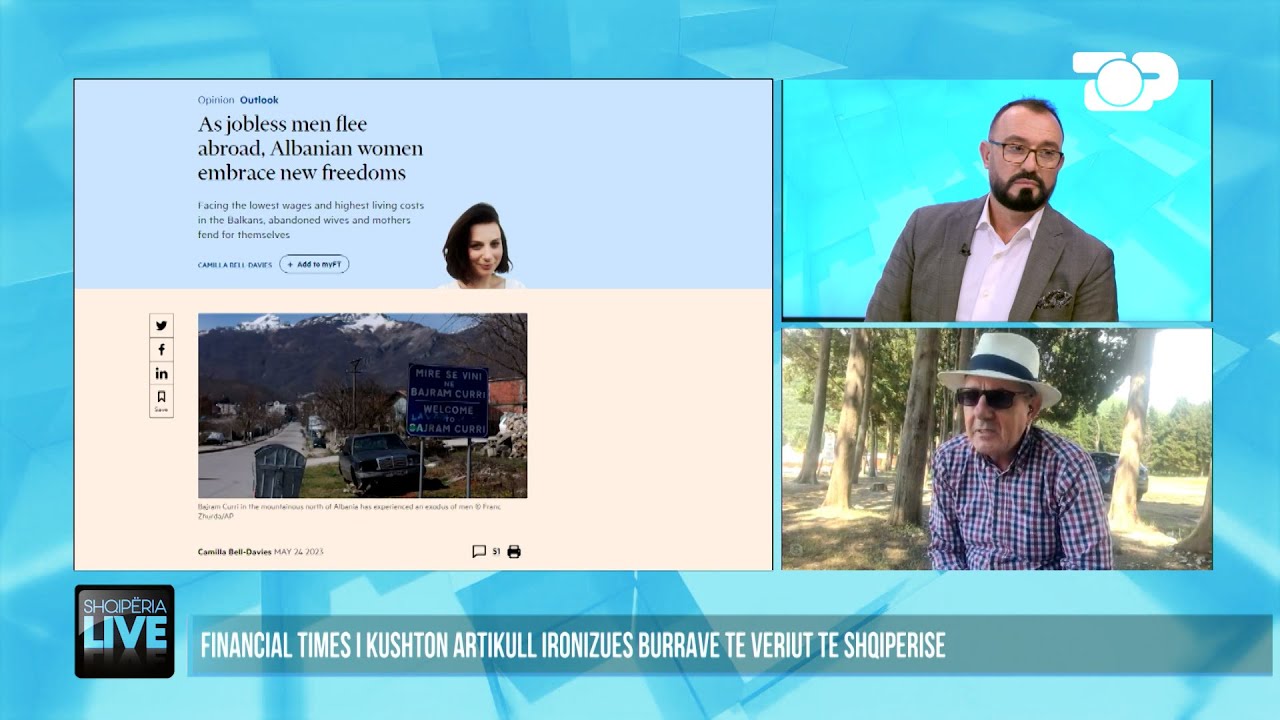Click the Top Channel logo
Image resolution: width=1280 pixels, height=720 pixels.
pyautogui.click(x=1125, y=81)
